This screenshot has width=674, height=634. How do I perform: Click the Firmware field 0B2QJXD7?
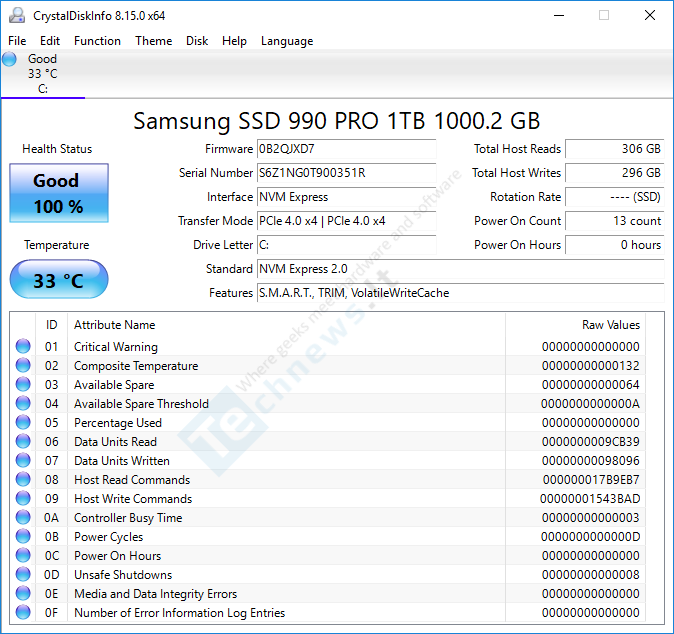346,149
